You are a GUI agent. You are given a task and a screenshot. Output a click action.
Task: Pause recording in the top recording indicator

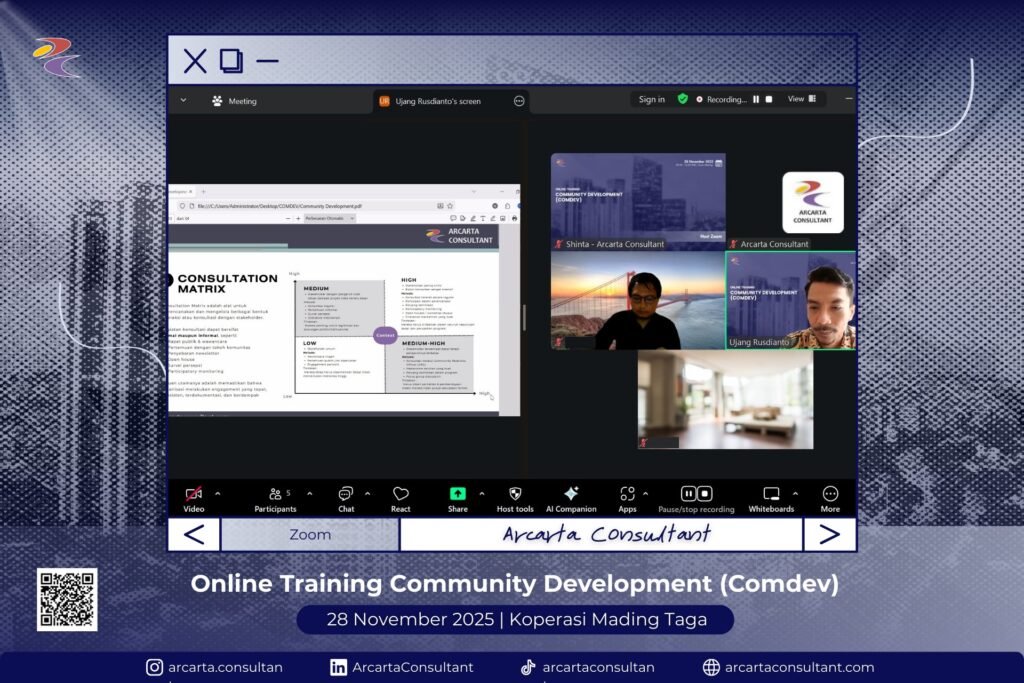coord(756,99)
